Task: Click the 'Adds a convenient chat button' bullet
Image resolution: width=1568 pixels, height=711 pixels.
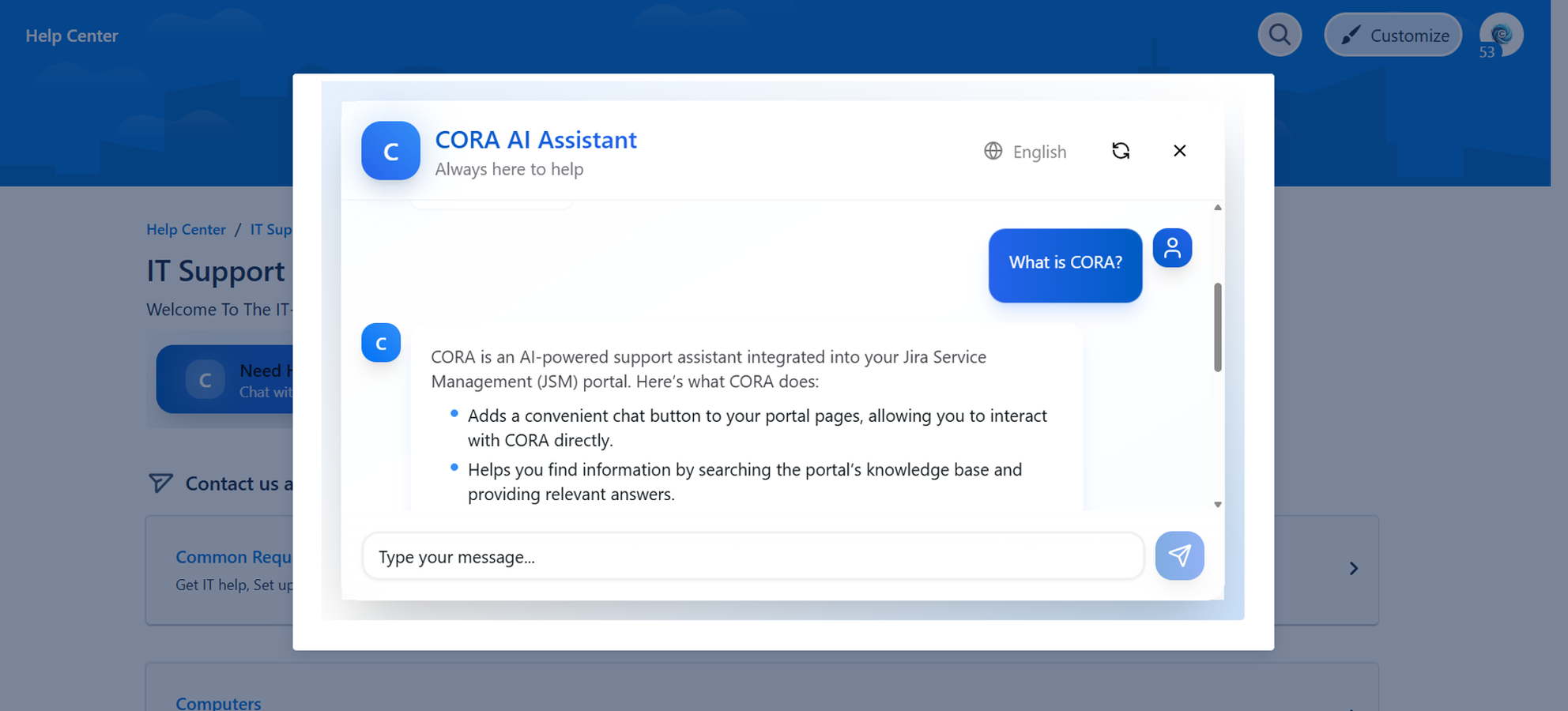Action: click(x=757, y=427)
